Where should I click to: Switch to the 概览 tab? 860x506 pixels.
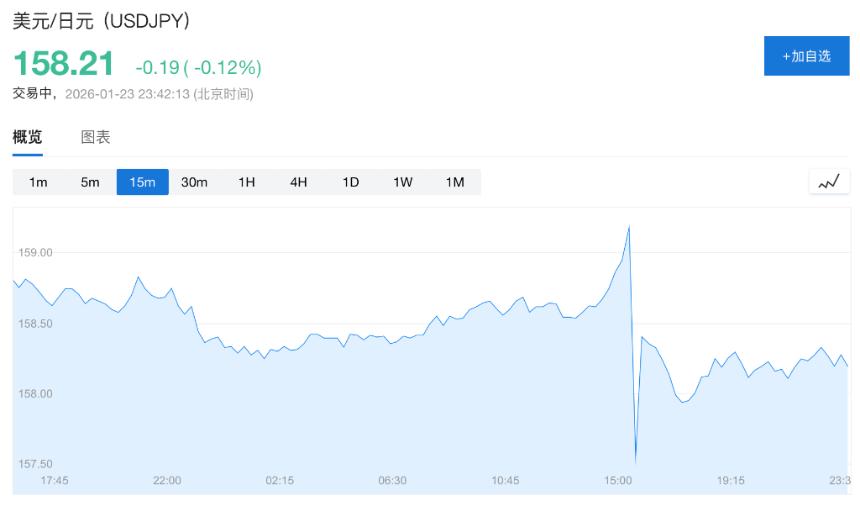pos(27,137)
